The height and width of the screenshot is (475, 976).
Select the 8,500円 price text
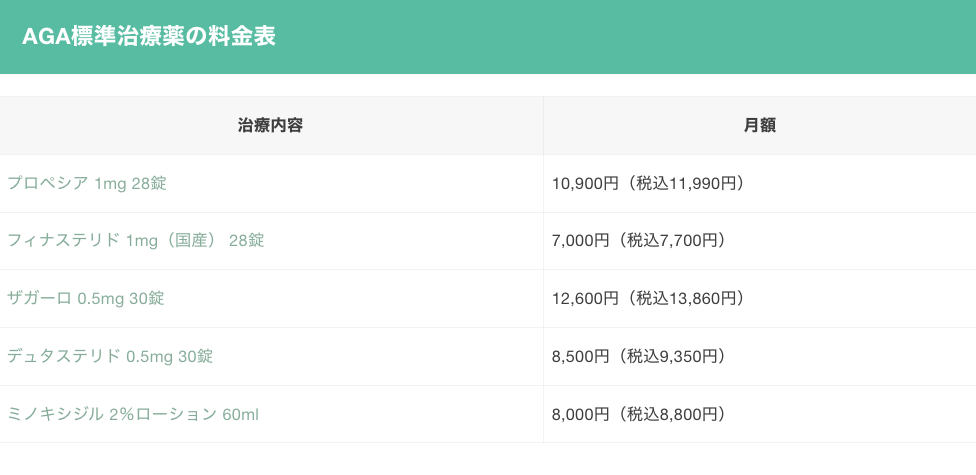pyautogui.click(x=580, y=356)
